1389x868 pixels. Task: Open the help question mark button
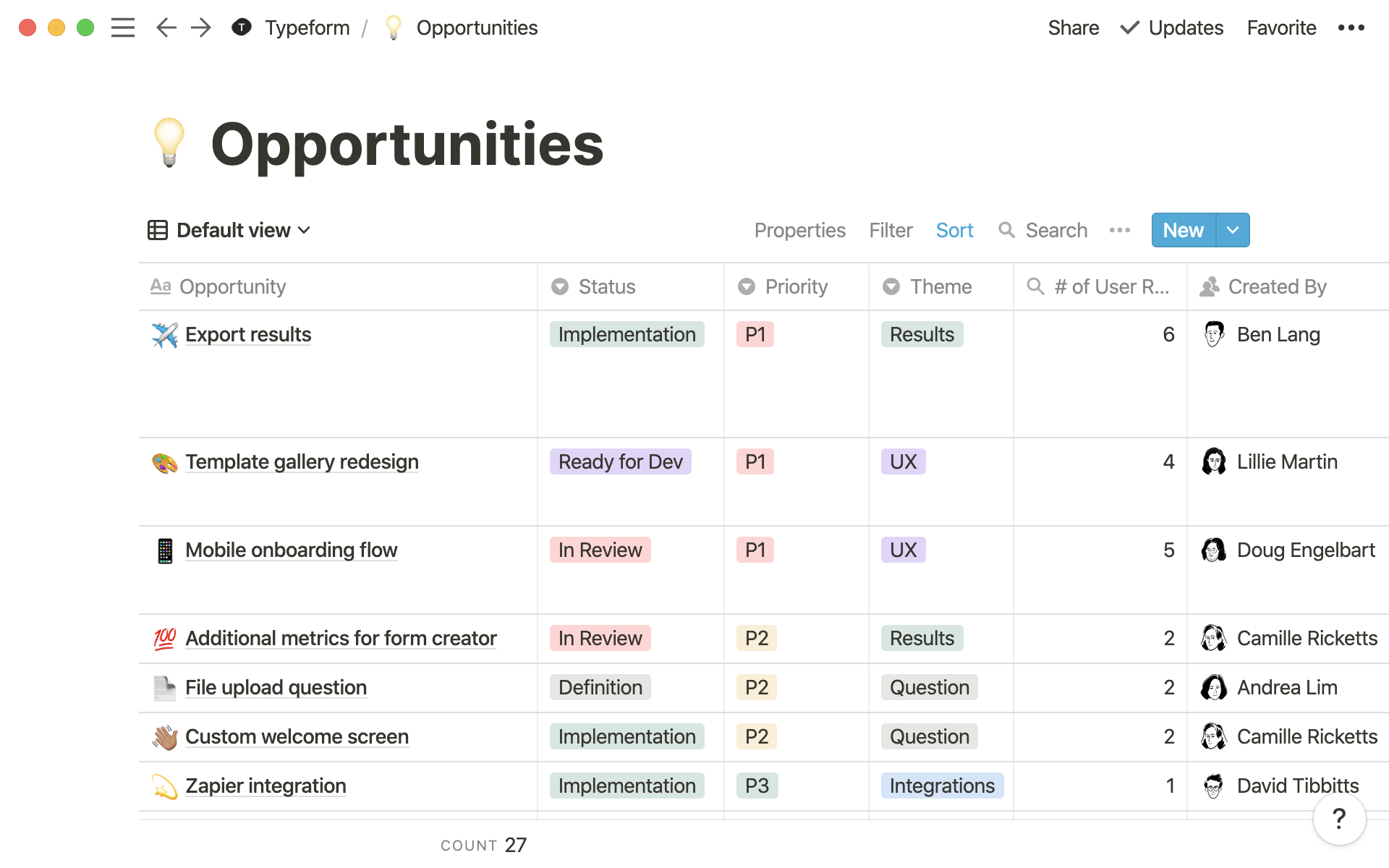(x=1339, y=818)
